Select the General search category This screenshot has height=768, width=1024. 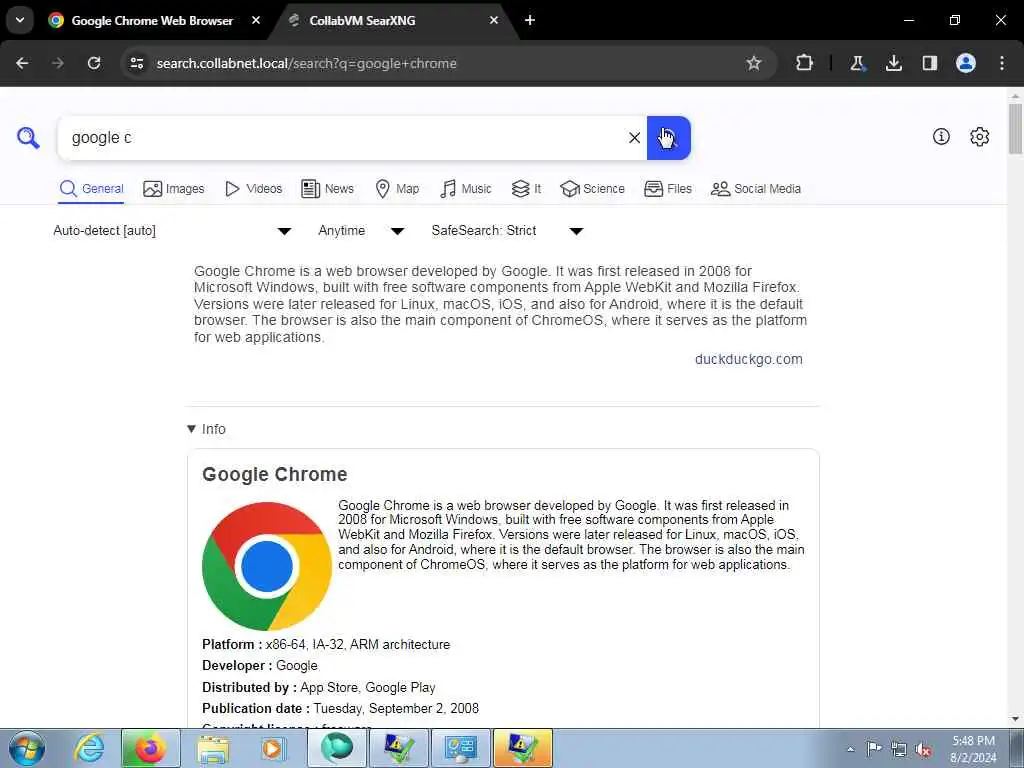pos(91,189)
